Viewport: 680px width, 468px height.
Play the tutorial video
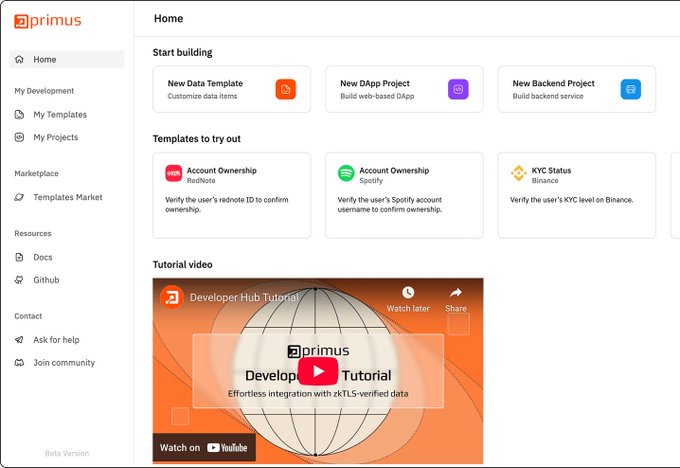click(318, 371)
